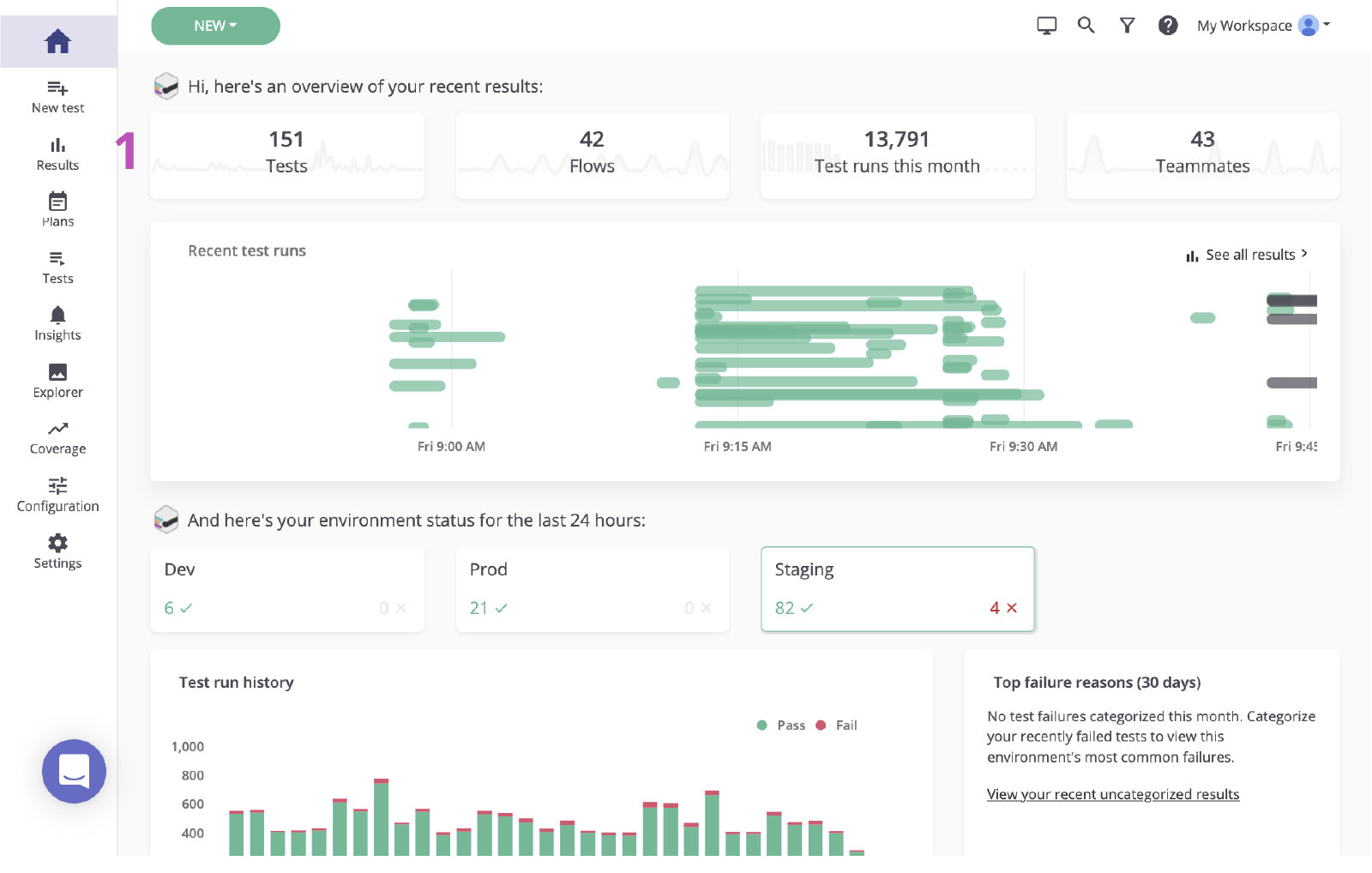Open the filter icon in top bar
The width and height of the screenshot is (1372, 873).
coord(1127,26)
